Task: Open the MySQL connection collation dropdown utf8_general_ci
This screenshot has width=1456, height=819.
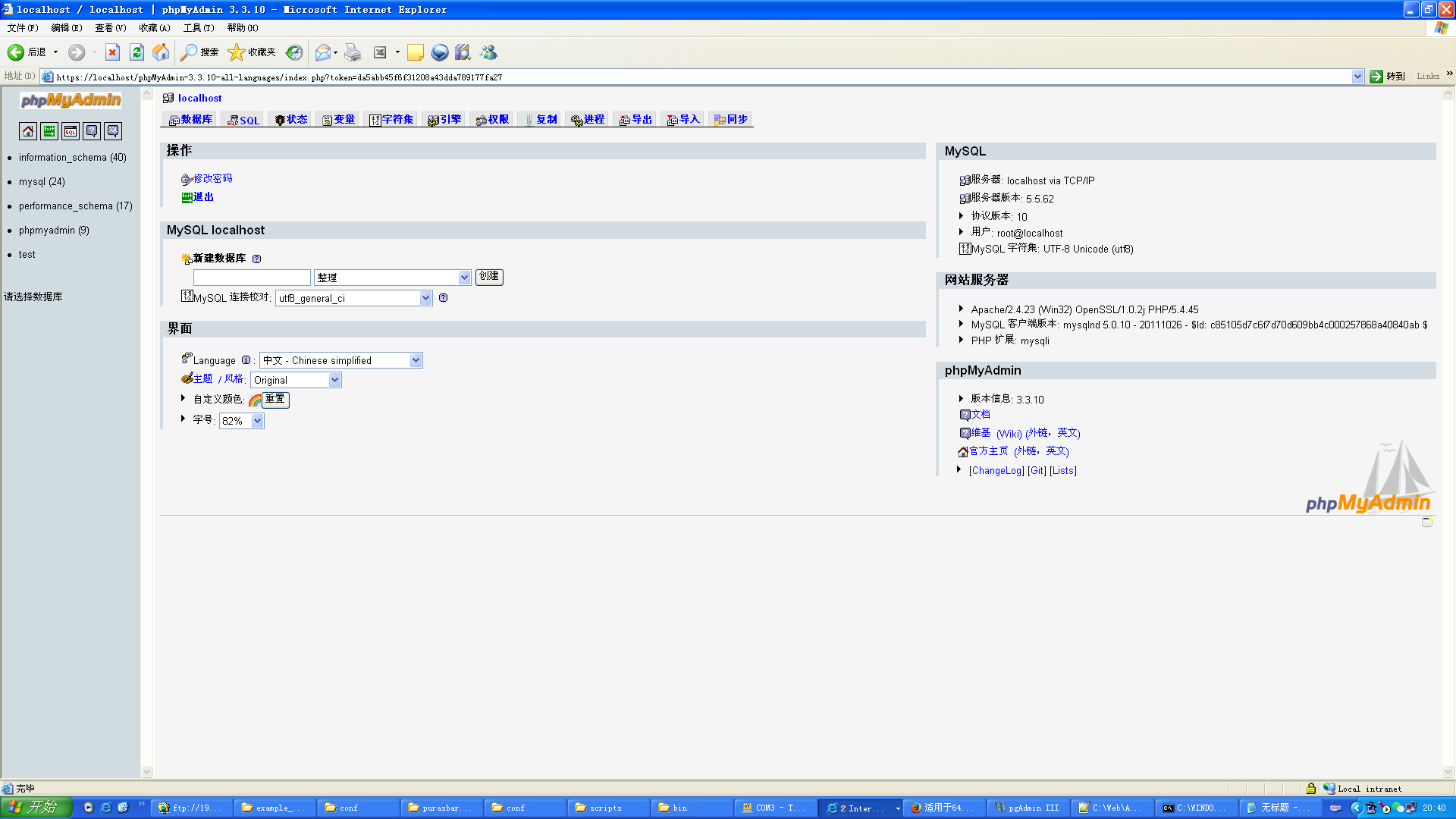Action: (354, 298)
